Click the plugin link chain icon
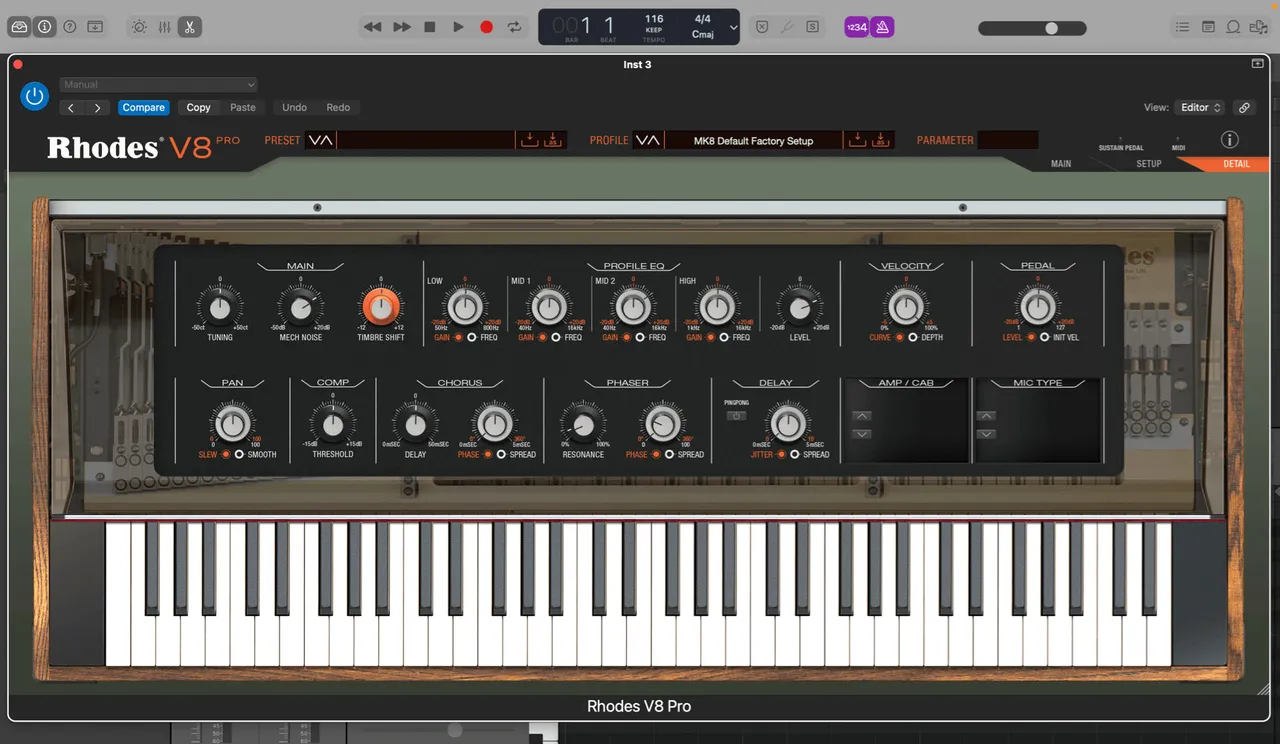 pos(1244,107)
